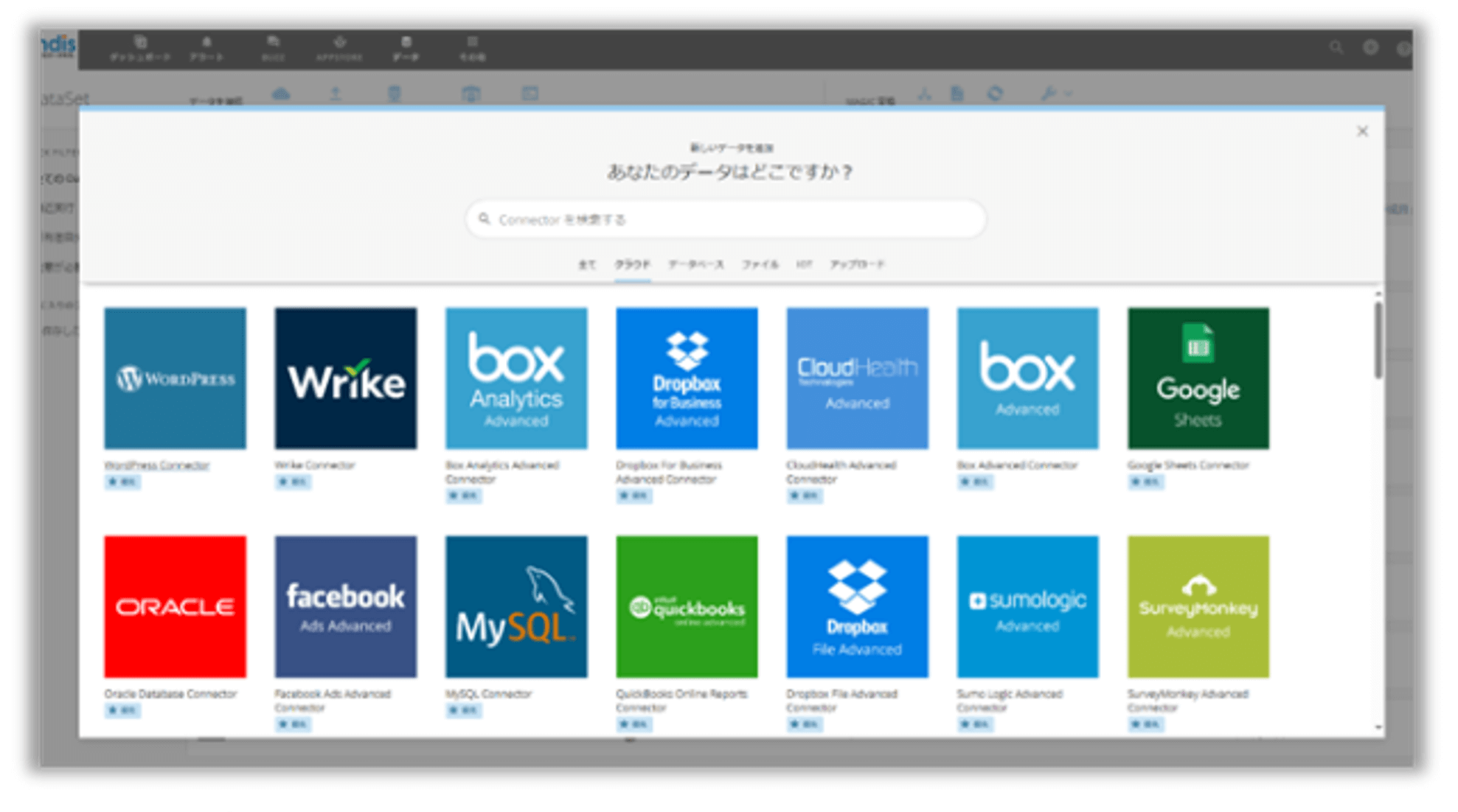Image resolution: width=1458 pixels, height=812 pixels.
Task: Open データ in the top navigation
Action: tap(406, 49)
